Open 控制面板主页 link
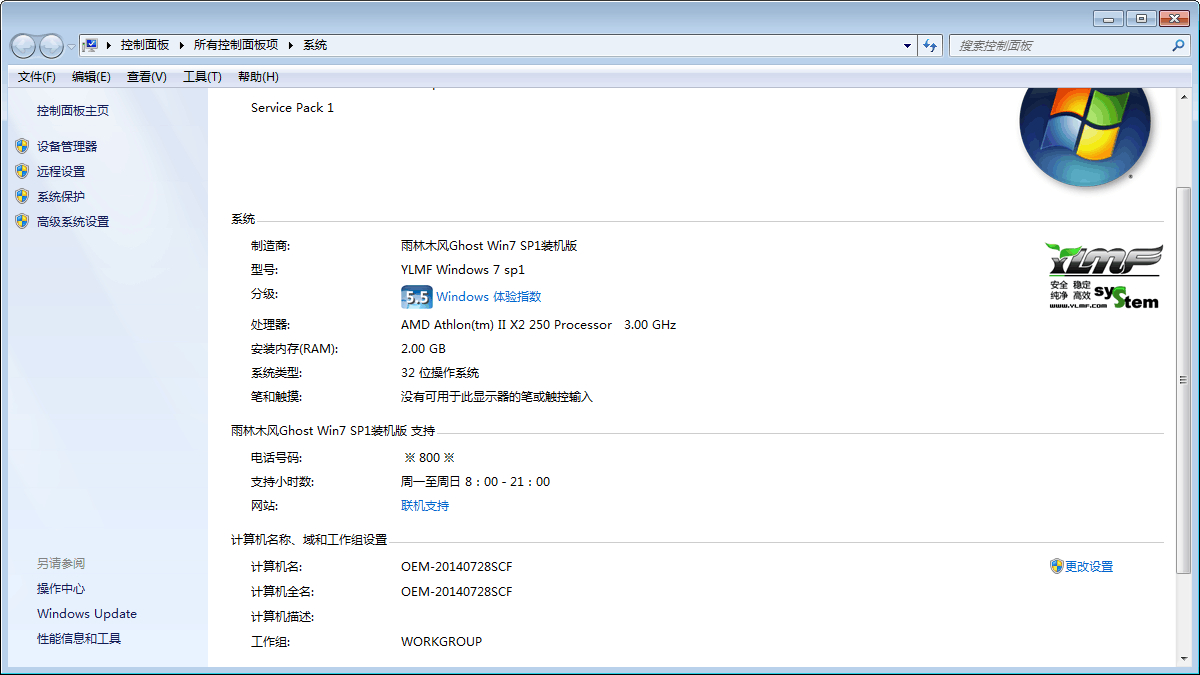The height and width of the screenshot is (675, 1200). click(73, 111)
